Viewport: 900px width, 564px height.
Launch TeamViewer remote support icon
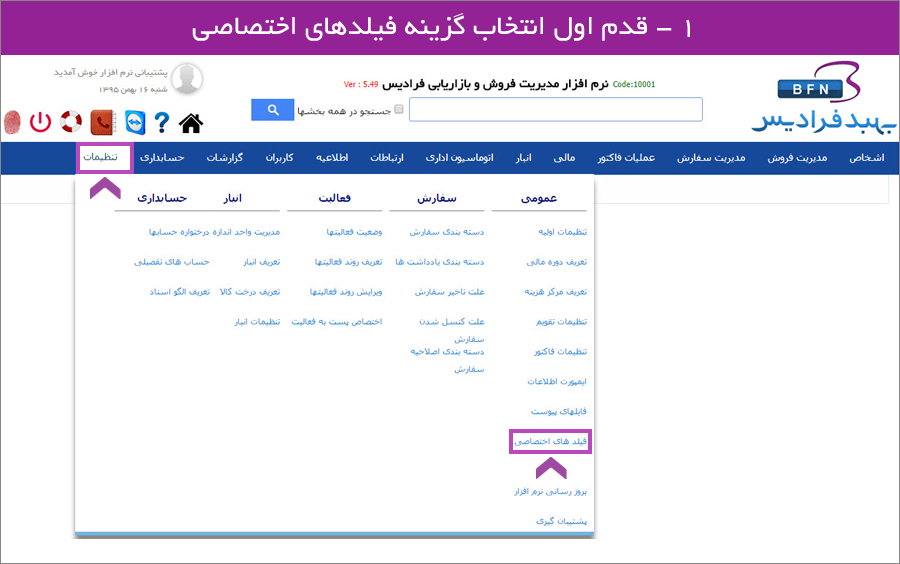pyautogui.click(x=131, y=122)
